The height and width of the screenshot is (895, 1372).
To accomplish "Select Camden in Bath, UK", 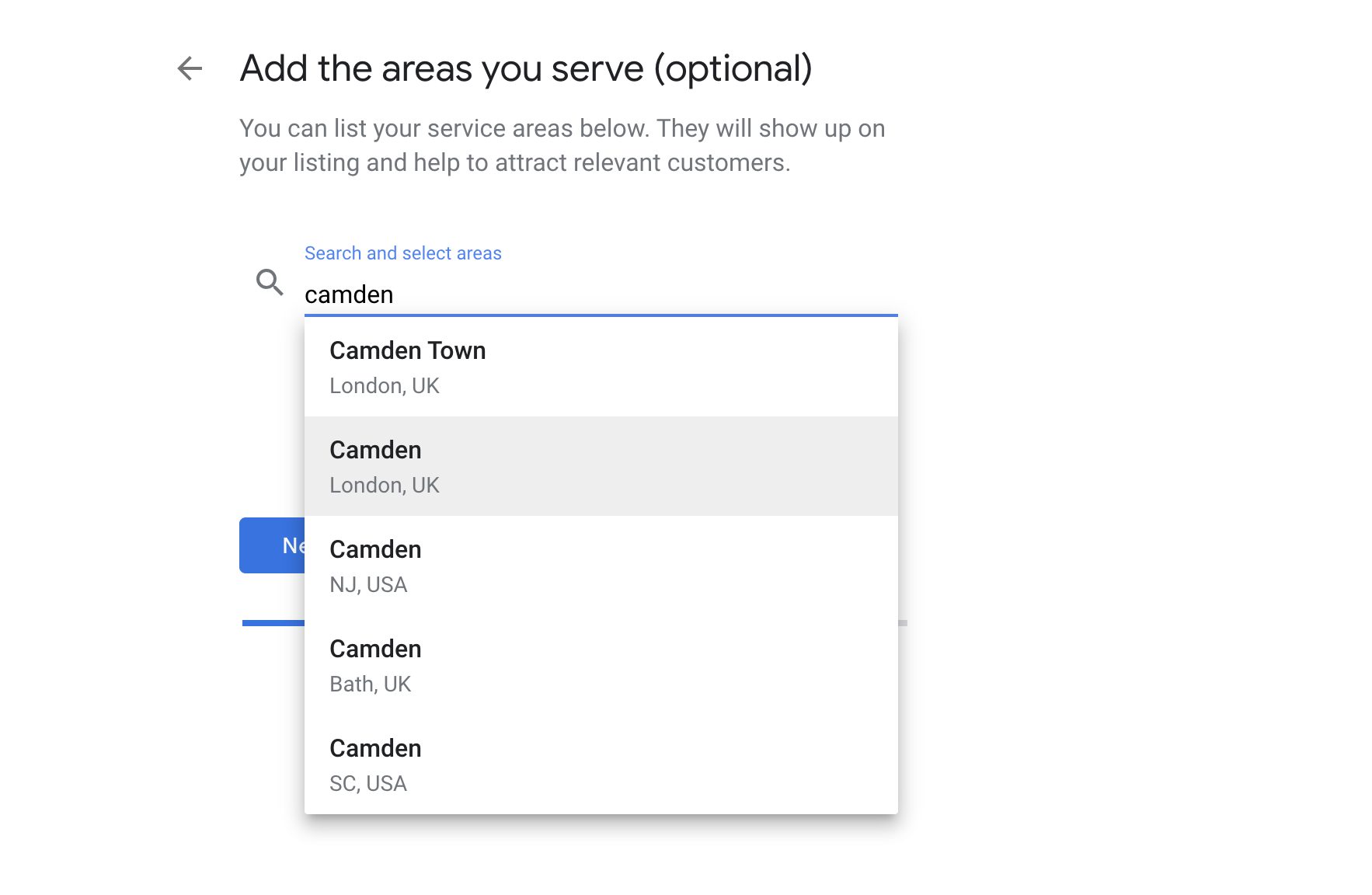I will (x=601, y=665).
